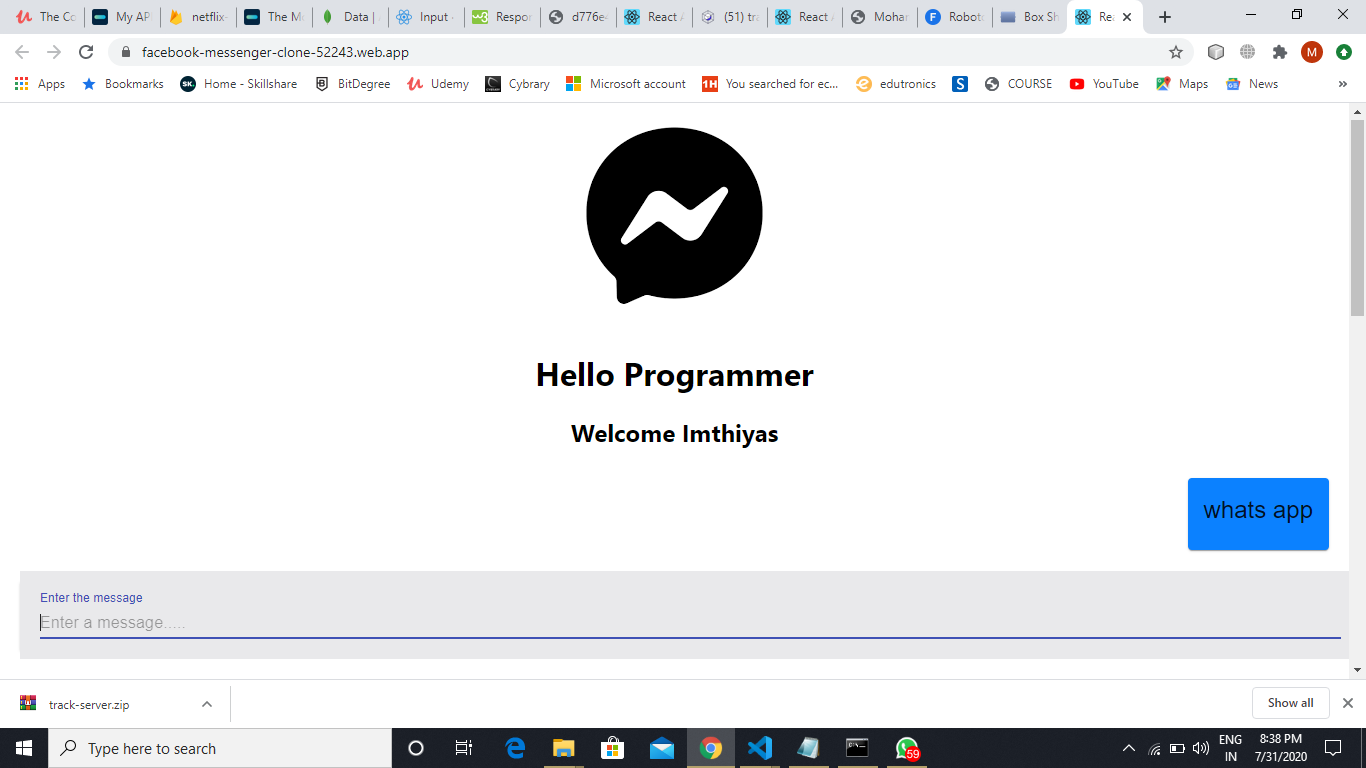Viewport: 1366px width, 768px height.
Task: Open the Mail app from the taskbar
Action: click(x=661, y=748)
